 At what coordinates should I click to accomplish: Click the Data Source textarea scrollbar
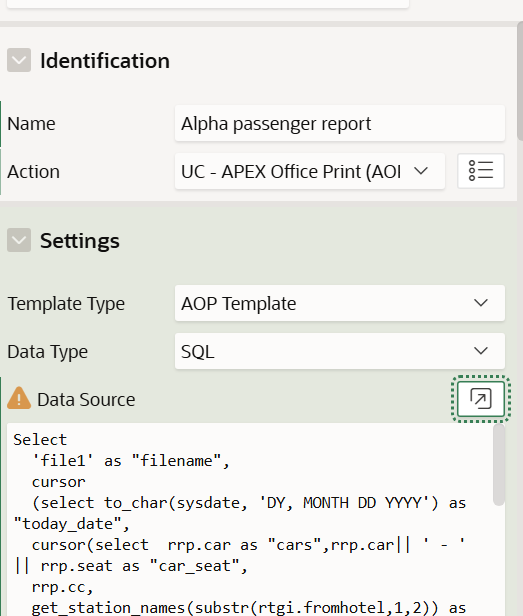point(499,465)
